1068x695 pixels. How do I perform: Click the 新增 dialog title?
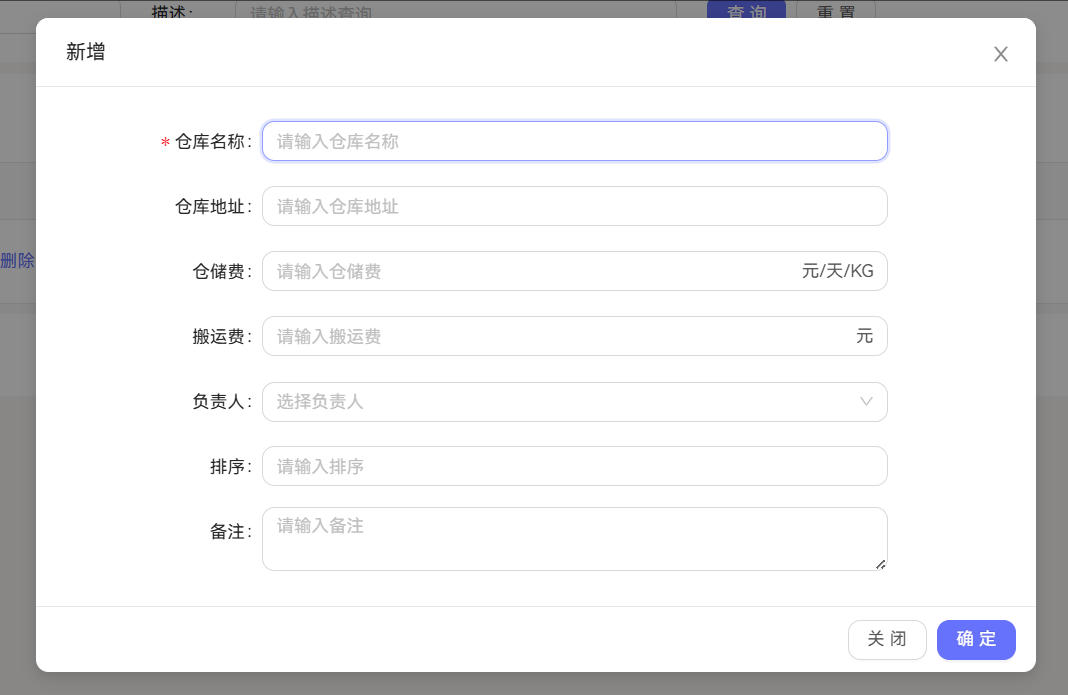click(x=85, y=51)
